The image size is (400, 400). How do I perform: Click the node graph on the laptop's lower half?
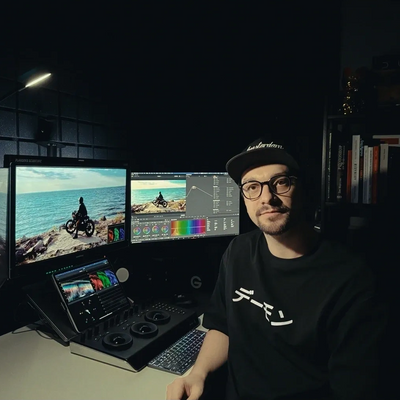[87, 310]
